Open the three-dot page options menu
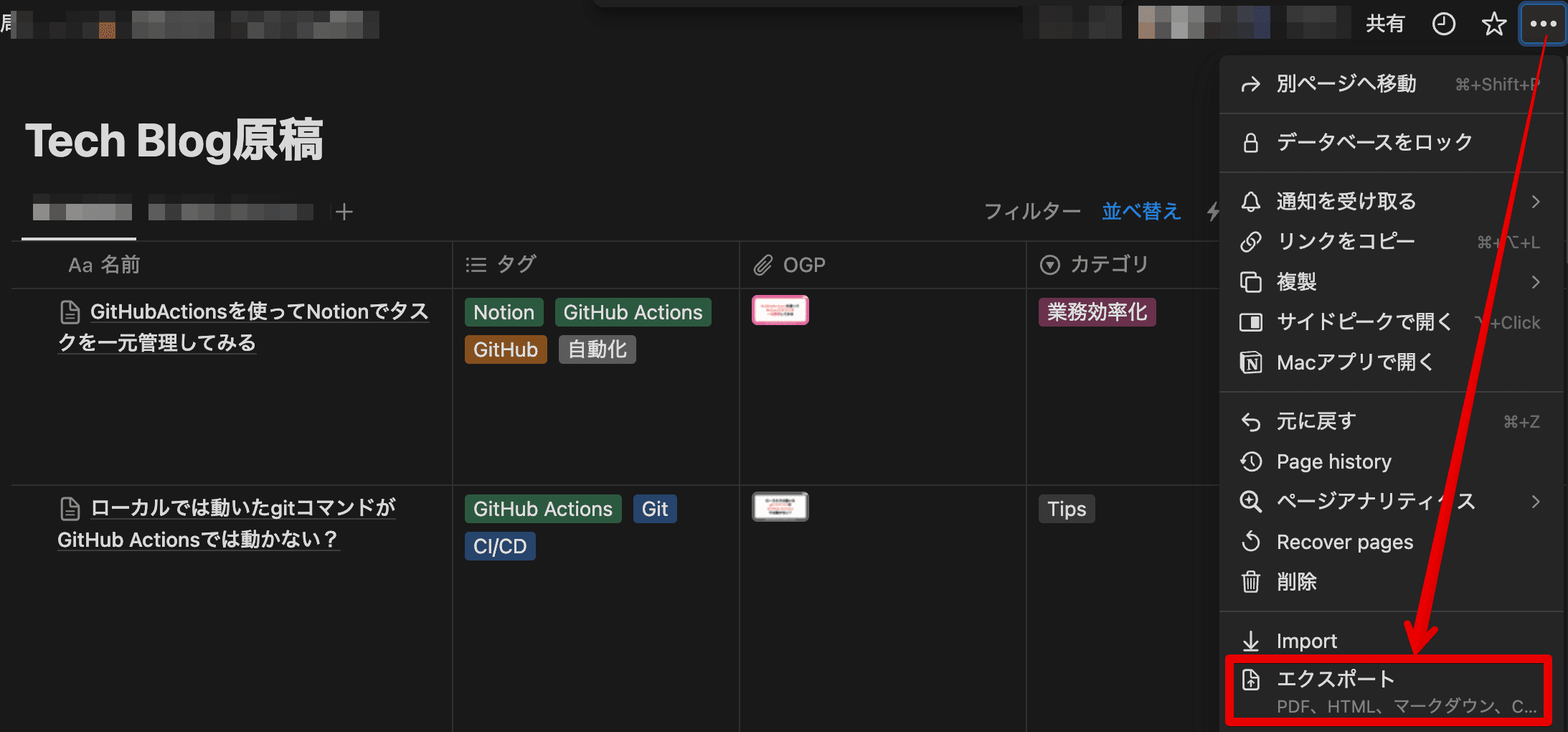Image resolution: width=1568 pixels, height=732 pixels. [x=1542, y=24]
